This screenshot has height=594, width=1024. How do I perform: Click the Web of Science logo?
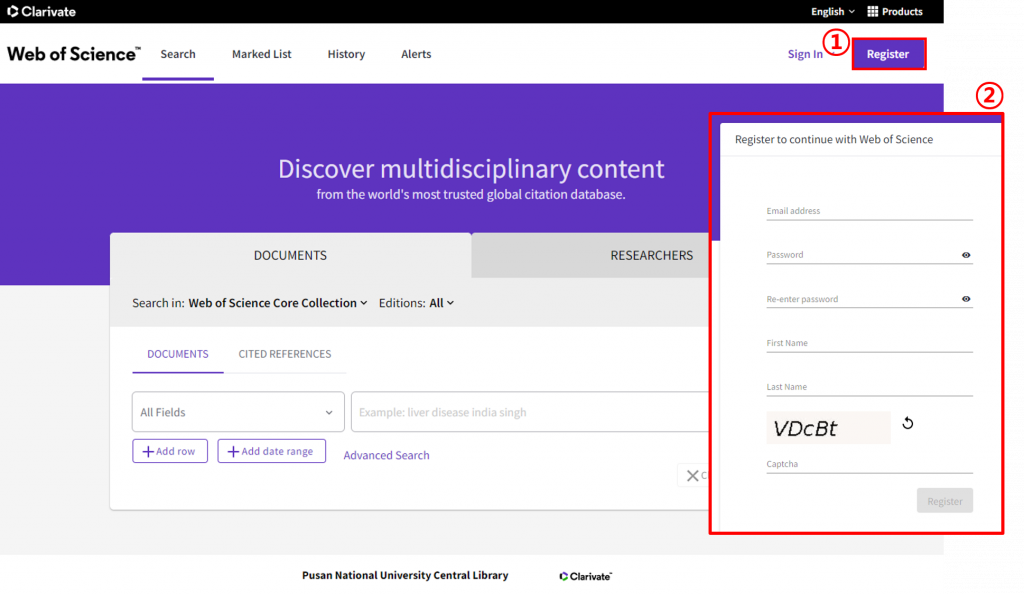[74, 54]
